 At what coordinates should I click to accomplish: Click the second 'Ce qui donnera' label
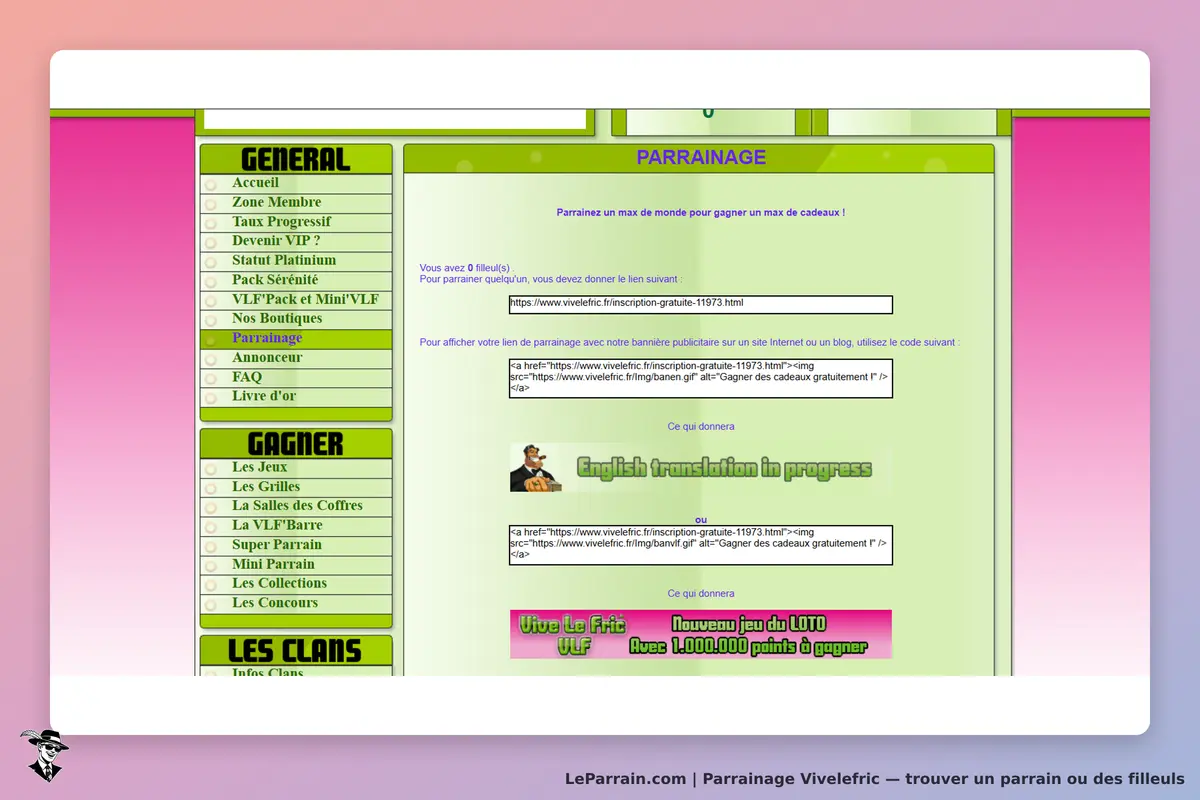(701, 594)
